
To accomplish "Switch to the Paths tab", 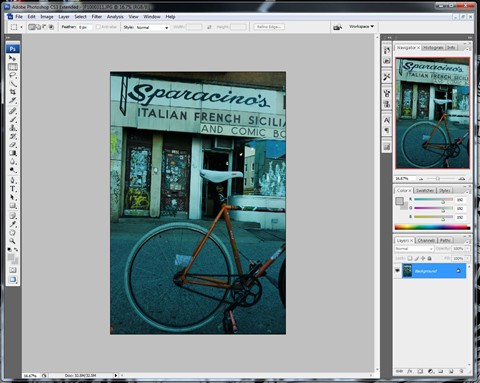I will tap(445, 240).
